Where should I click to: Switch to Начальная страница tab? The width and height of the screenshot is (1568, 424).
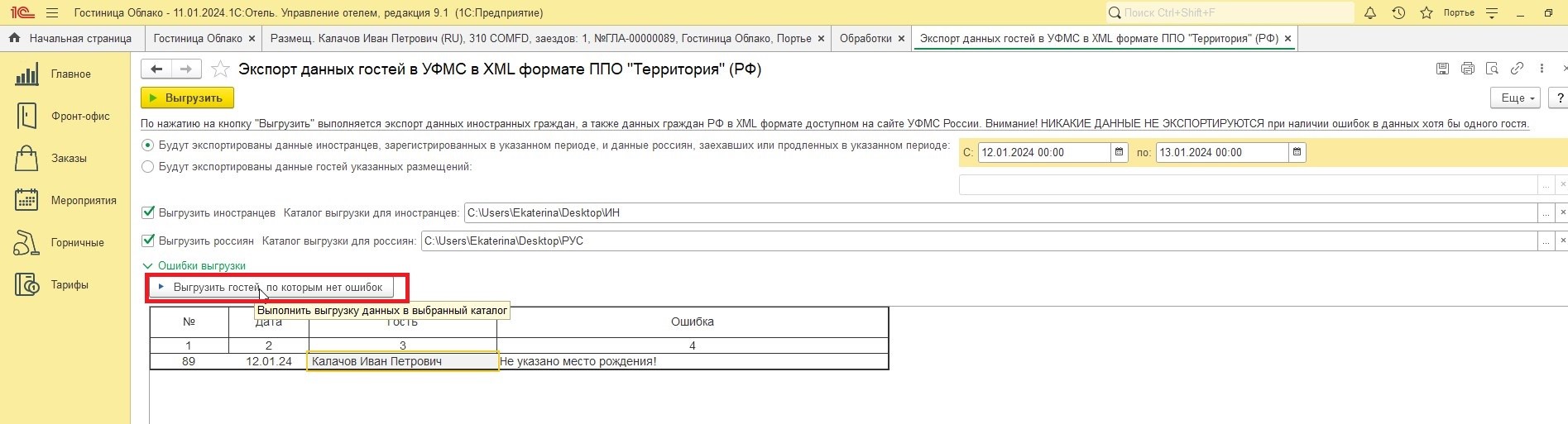tap(72, 38)
